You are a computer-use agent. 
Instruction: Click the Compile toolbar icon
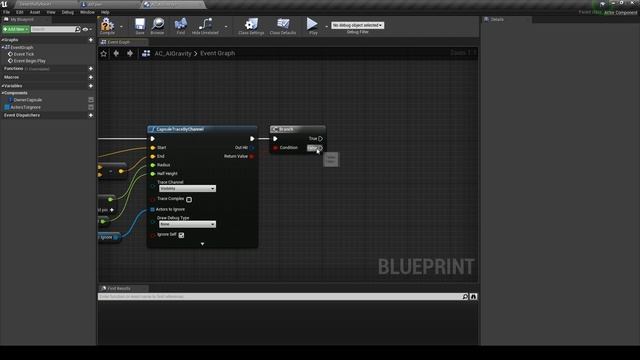pyautogui.click(x=107, y=24)
